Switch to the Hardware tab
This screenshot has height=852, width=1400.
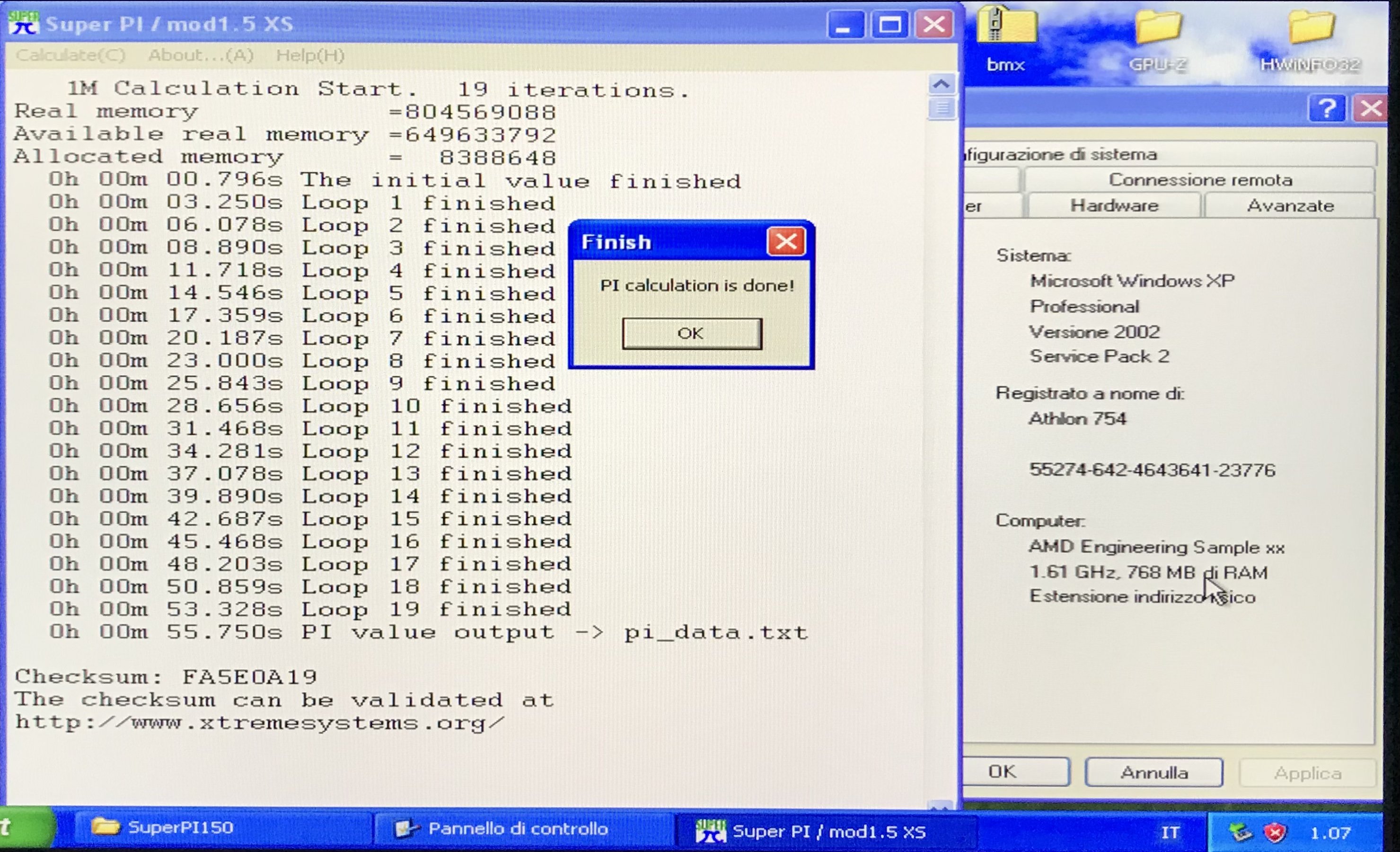pos(1114,205)
